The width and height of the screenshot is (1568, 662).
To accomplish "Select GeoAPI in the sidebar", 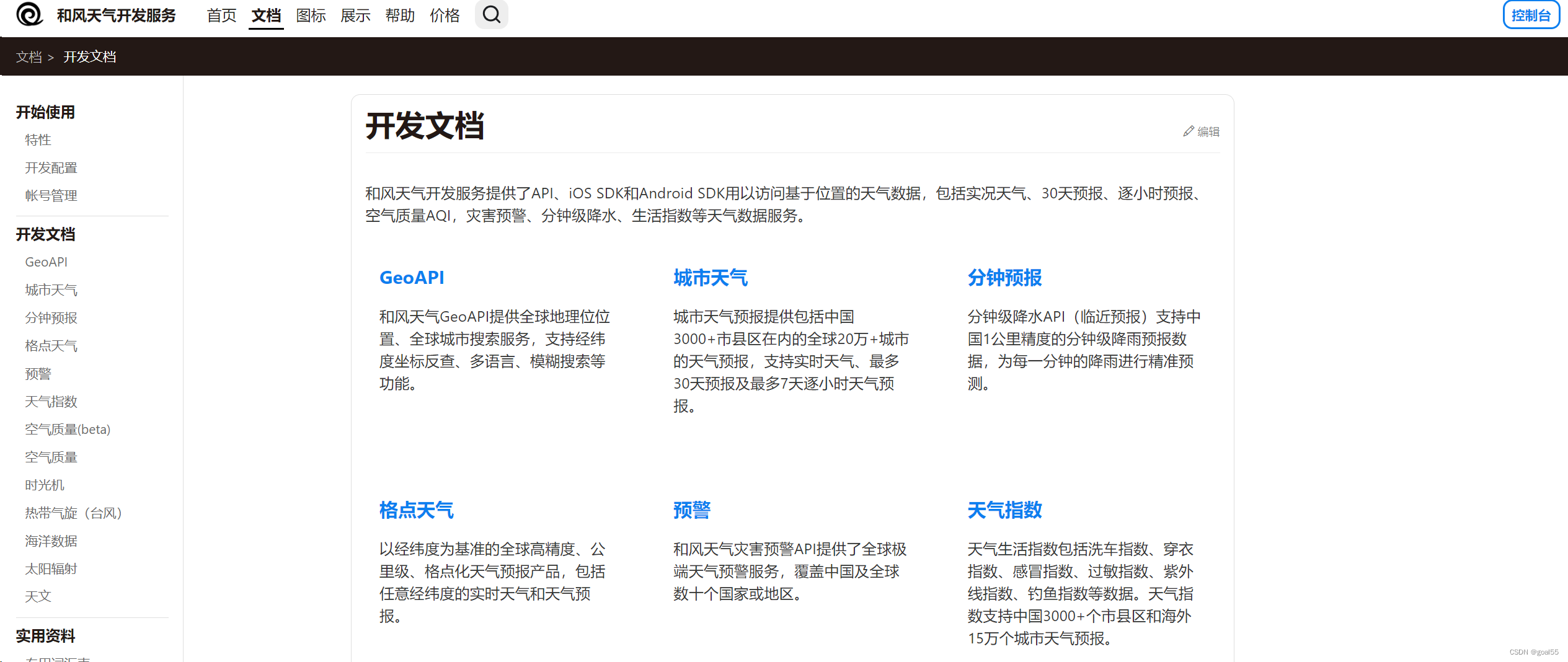I will coord(46,262).
